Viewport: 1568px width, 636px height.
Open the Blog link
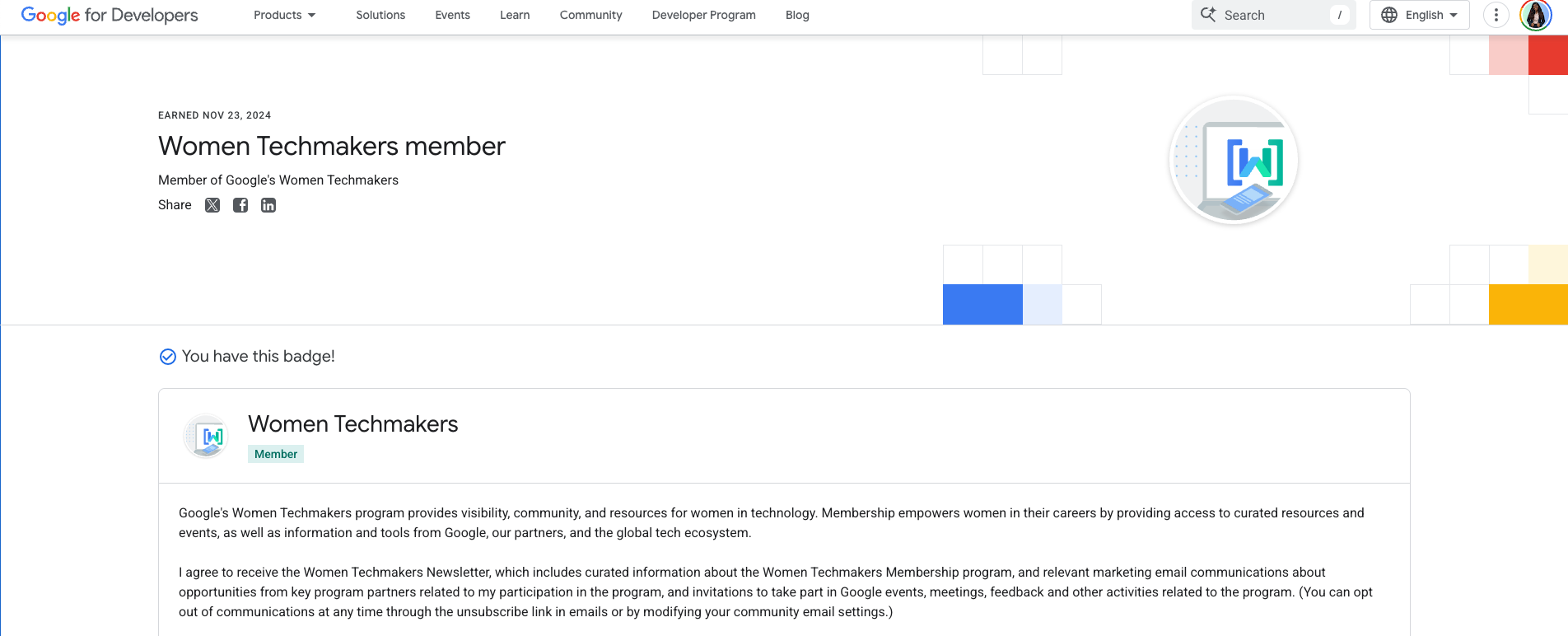[797, 15]
